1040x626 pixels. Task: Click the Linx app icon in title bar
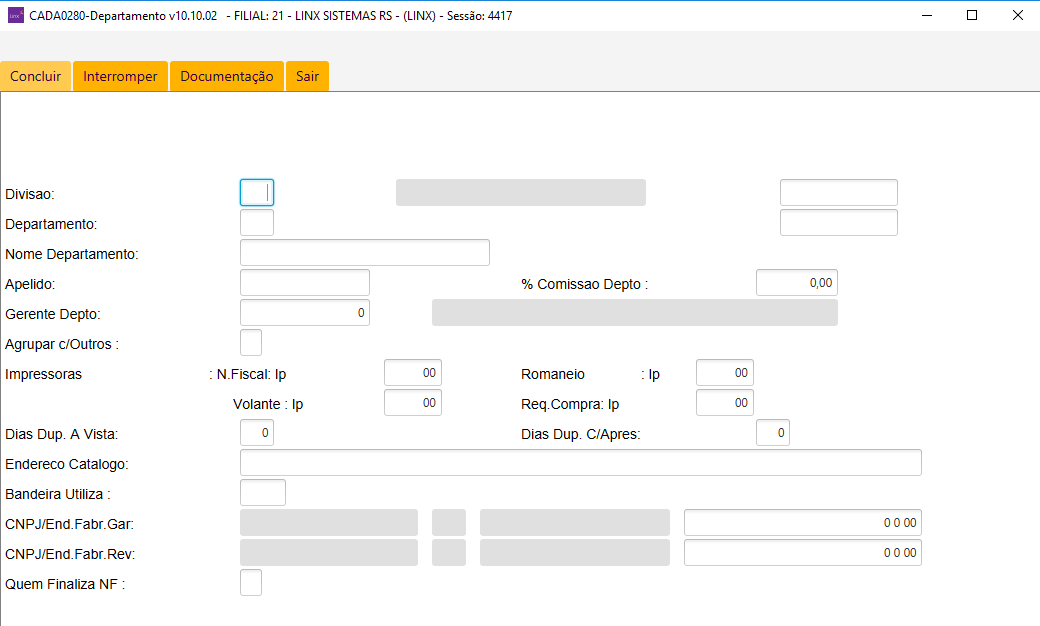(x=15, y=15)
